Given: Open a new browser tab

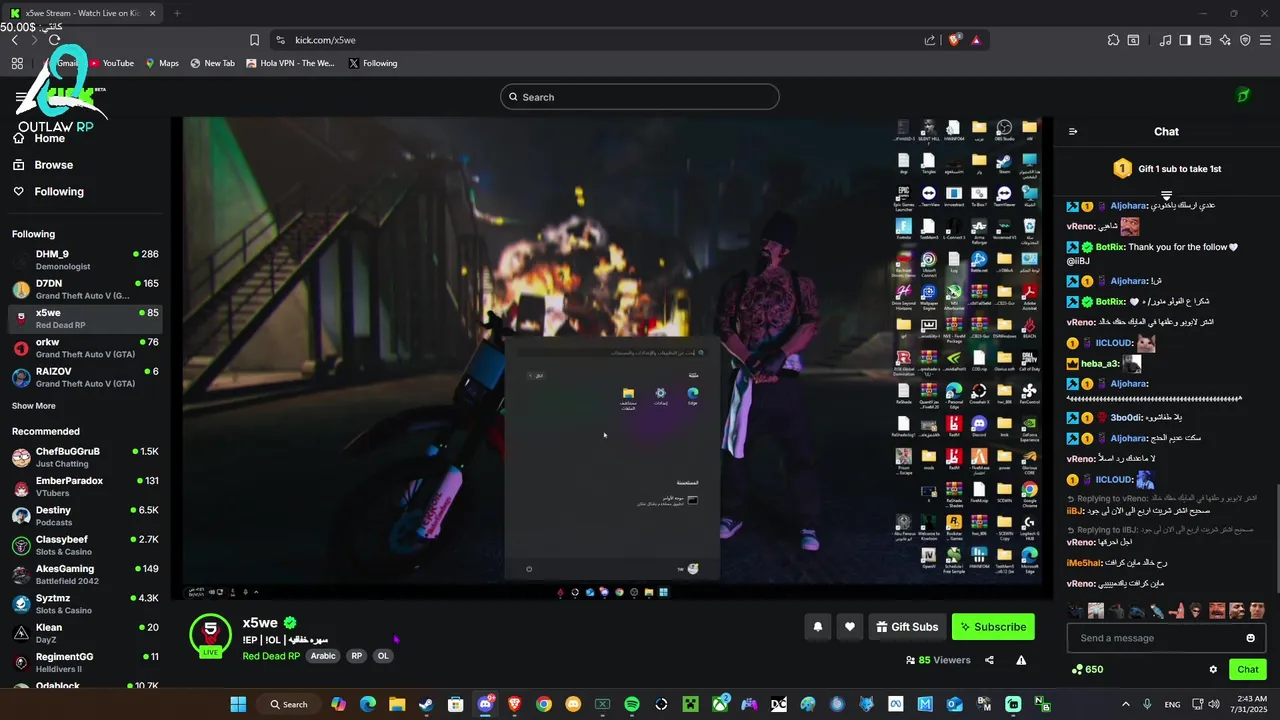Looking at the screenshot, I should [177, 13].
